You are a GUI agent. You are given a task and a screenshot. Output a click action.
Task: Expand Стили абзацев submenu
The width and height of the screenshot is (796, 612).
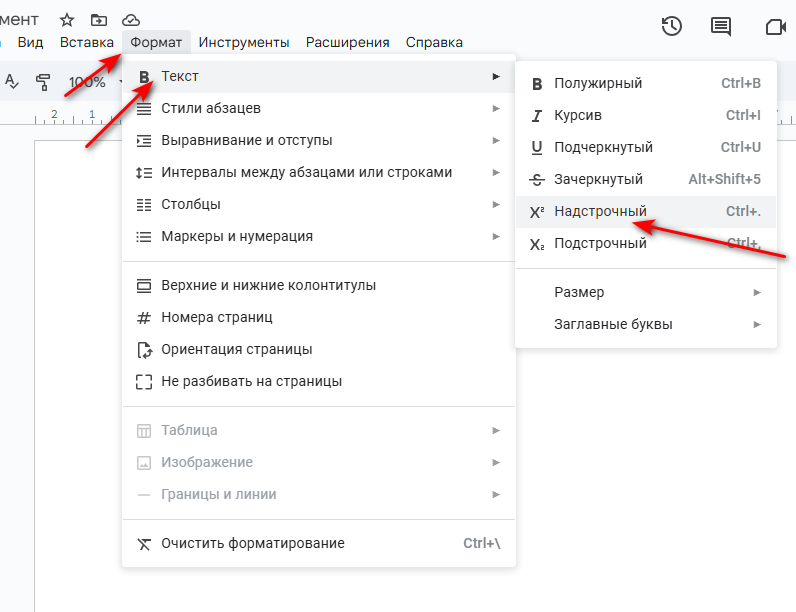[319, 109]
